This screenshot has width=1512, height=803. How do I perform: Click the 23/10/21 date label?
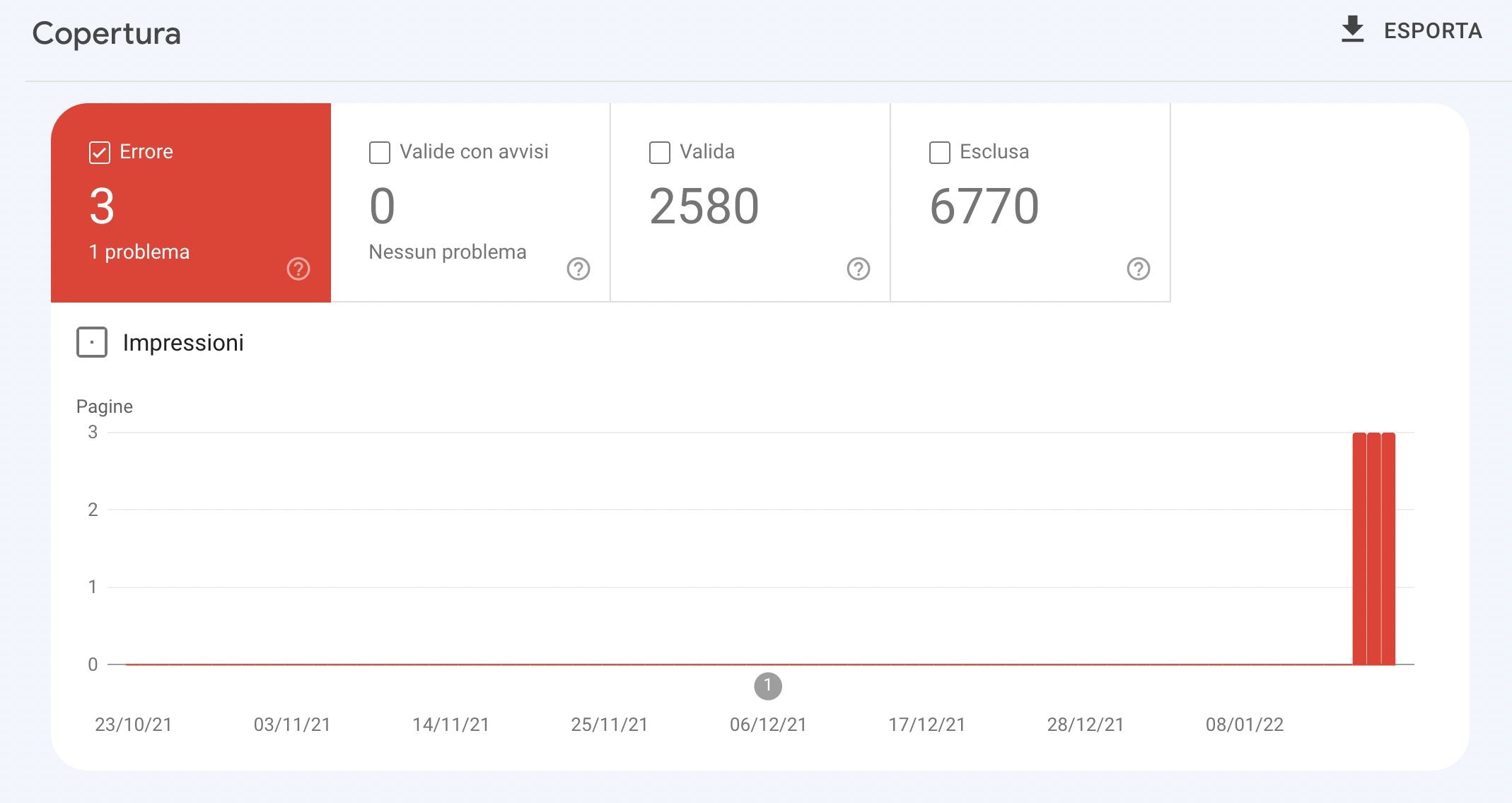[x=134, y=725]
